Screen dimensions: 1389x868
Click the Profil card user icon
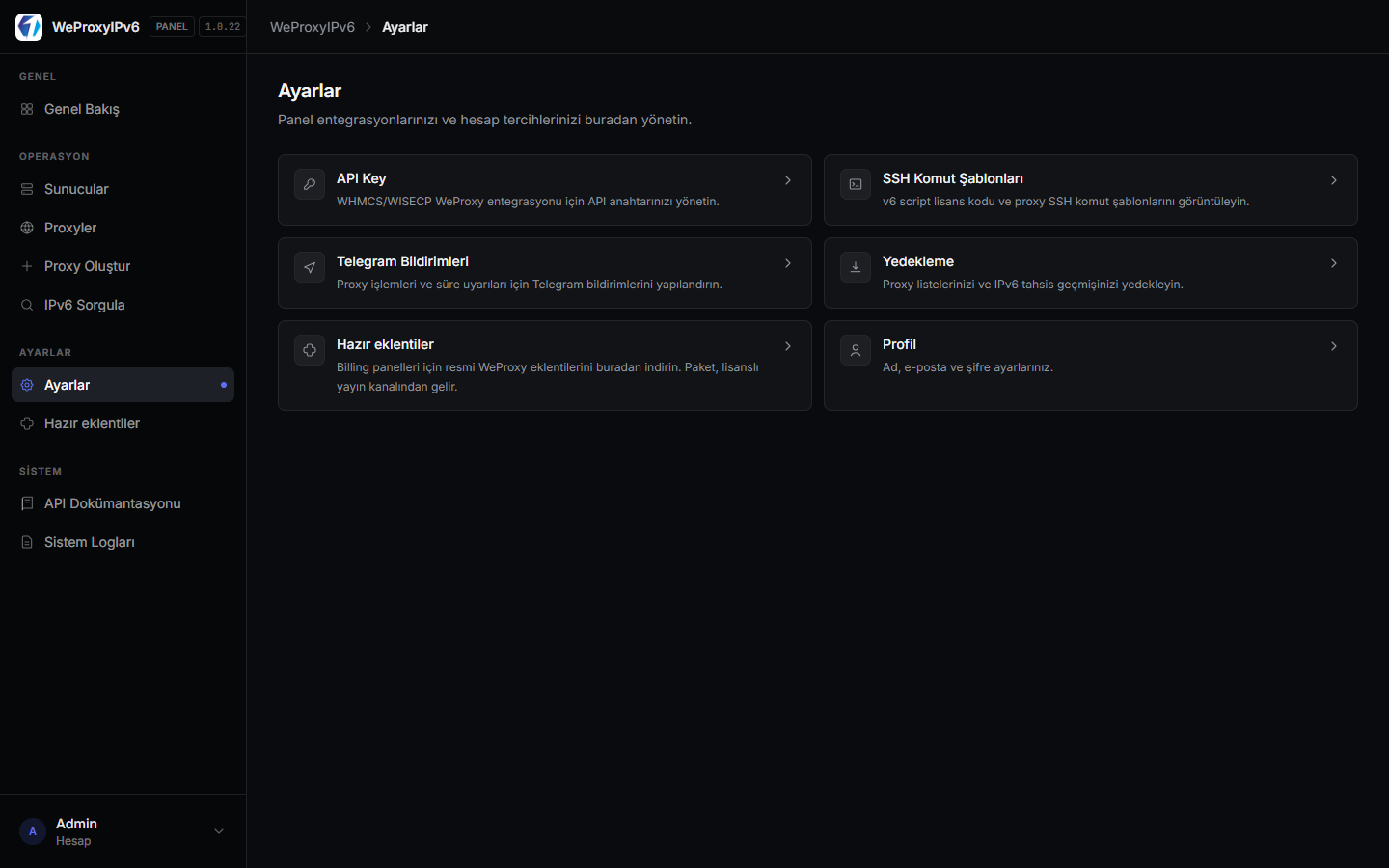[x=856, y=350]
